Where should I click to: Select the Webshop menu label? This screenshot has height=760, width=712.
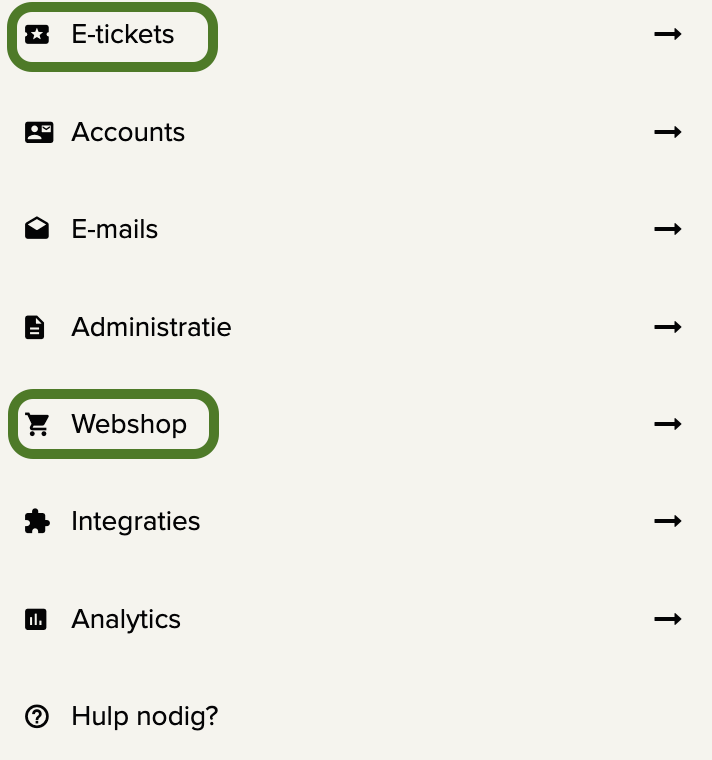coord(129,424)
